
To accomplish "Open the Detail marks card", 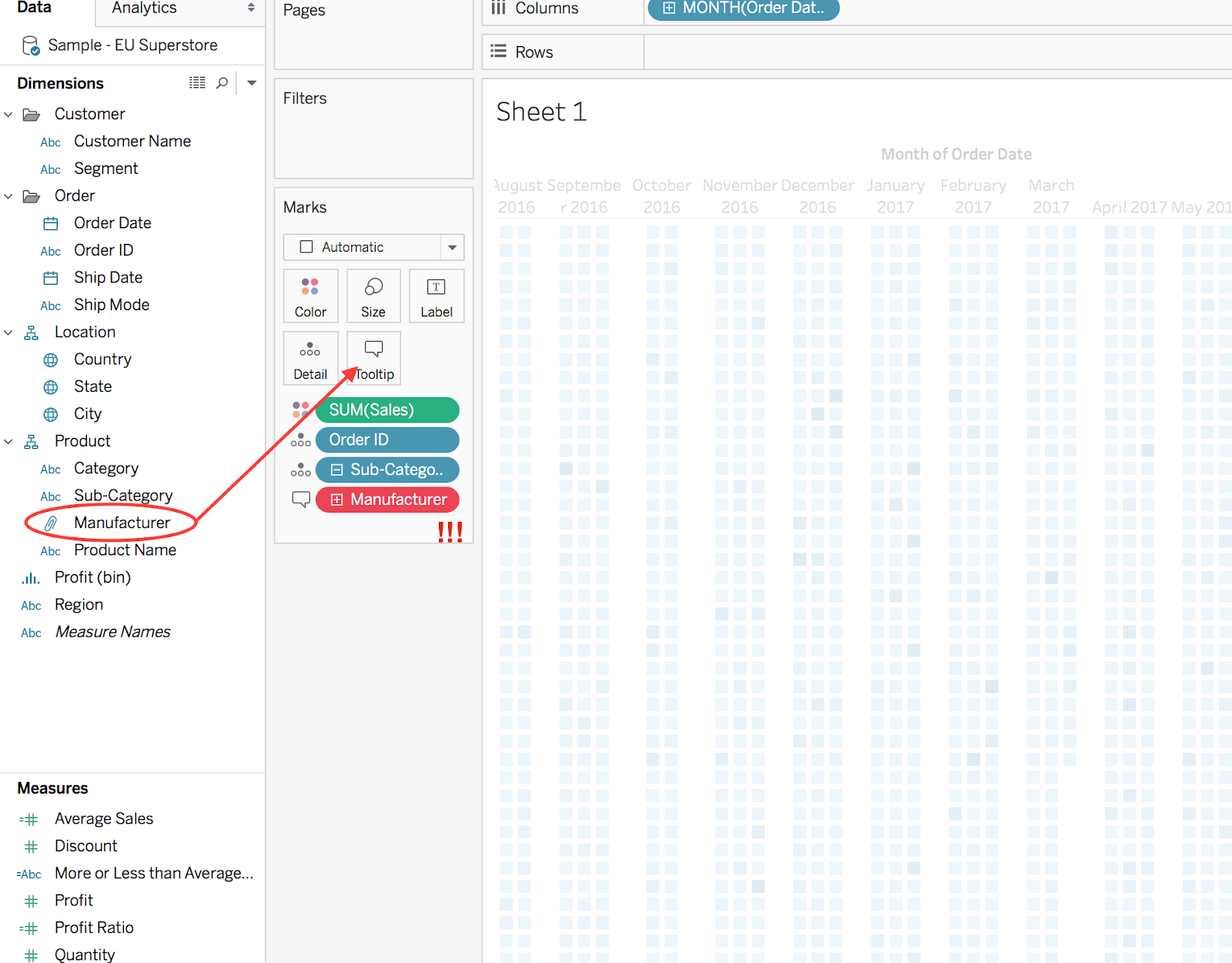I will (310, 358).
